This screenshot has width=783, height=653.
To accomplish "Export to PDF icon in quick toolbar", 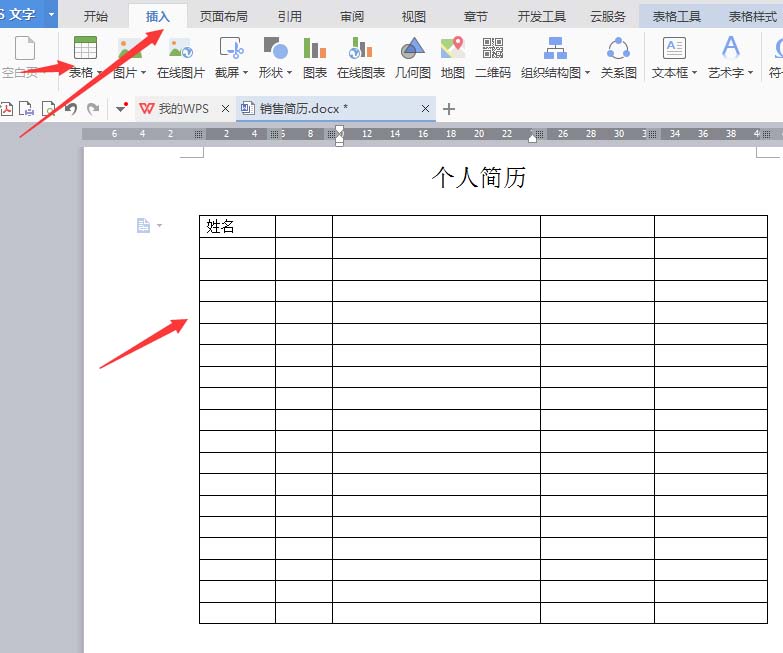I will pos(6,108).
